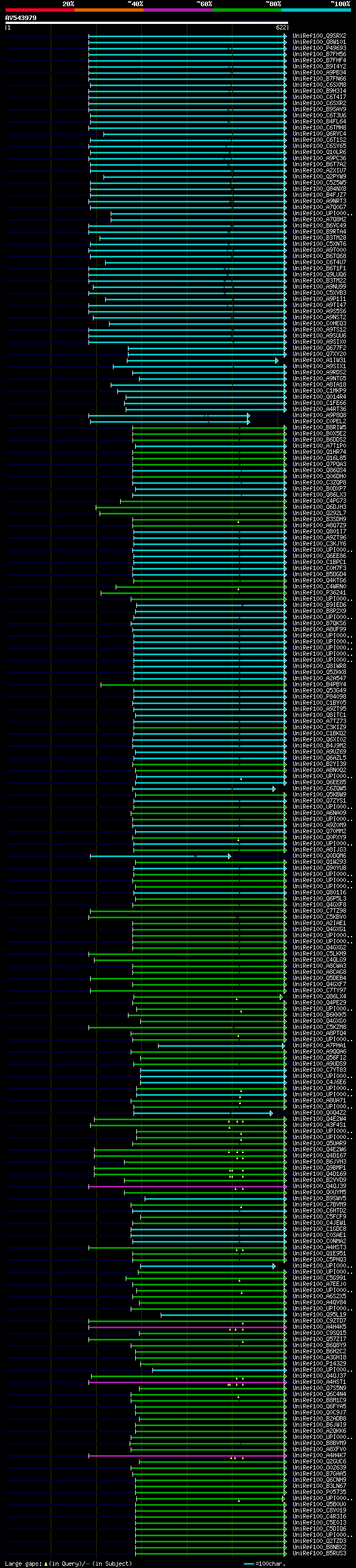Click the white query sequence bar
Screen dimensions: 356x1568
[x=147, y=23]
